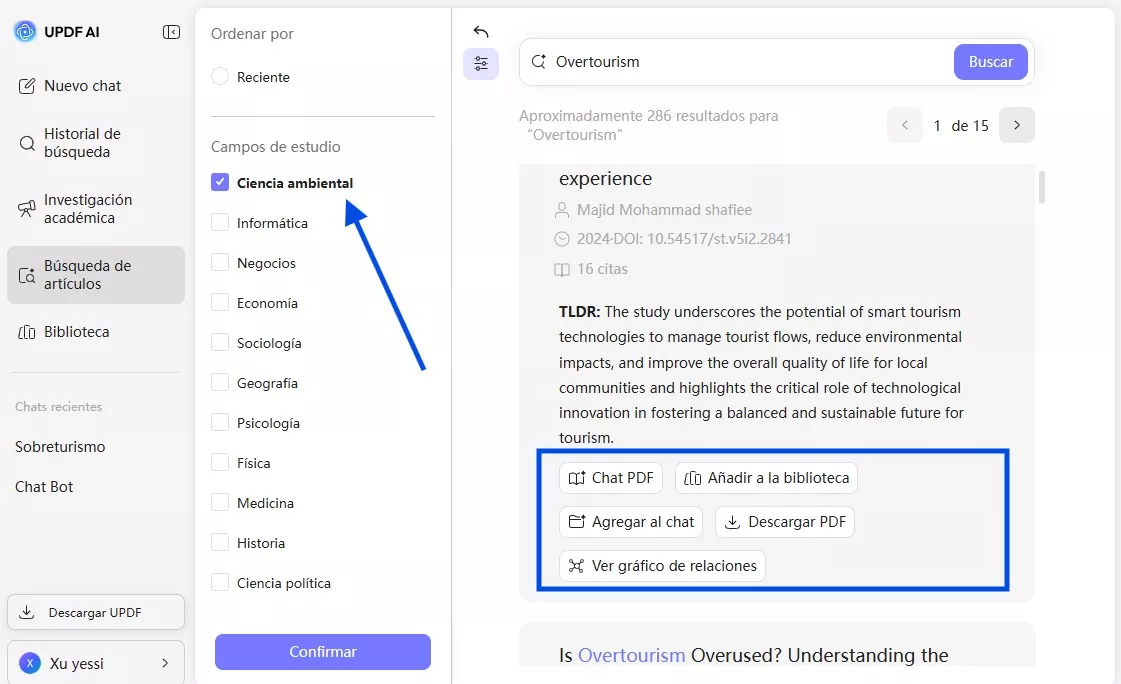
Task: Enable the Informática checkbox
Action: pos(220,223)
